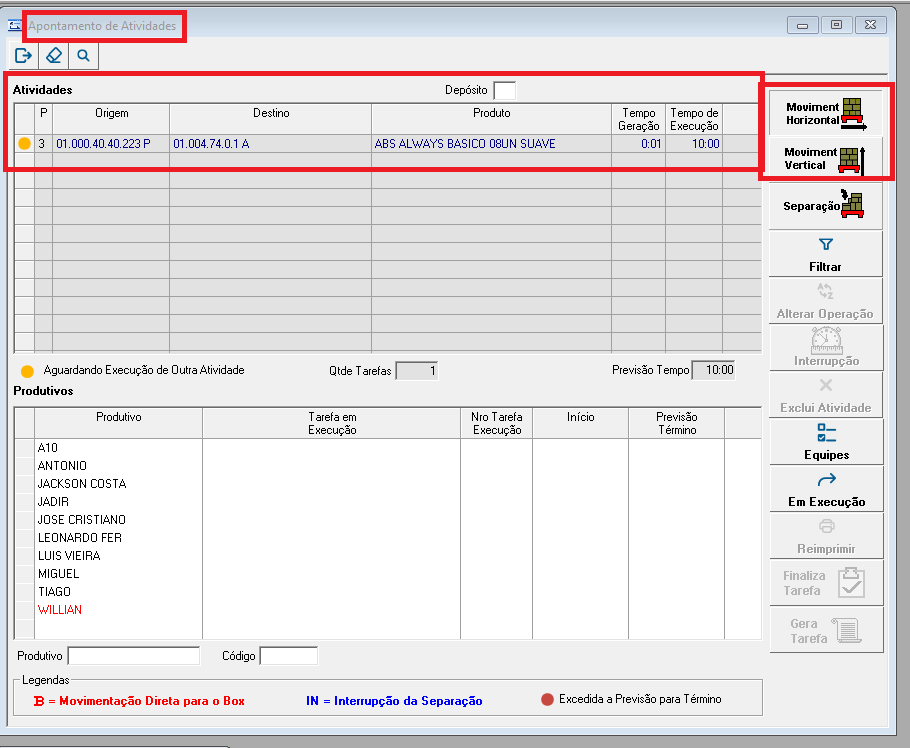The height and width of the screenshot is (748, 910).
Task: Select Moviment Horizontal button
Action: (825, 113)
